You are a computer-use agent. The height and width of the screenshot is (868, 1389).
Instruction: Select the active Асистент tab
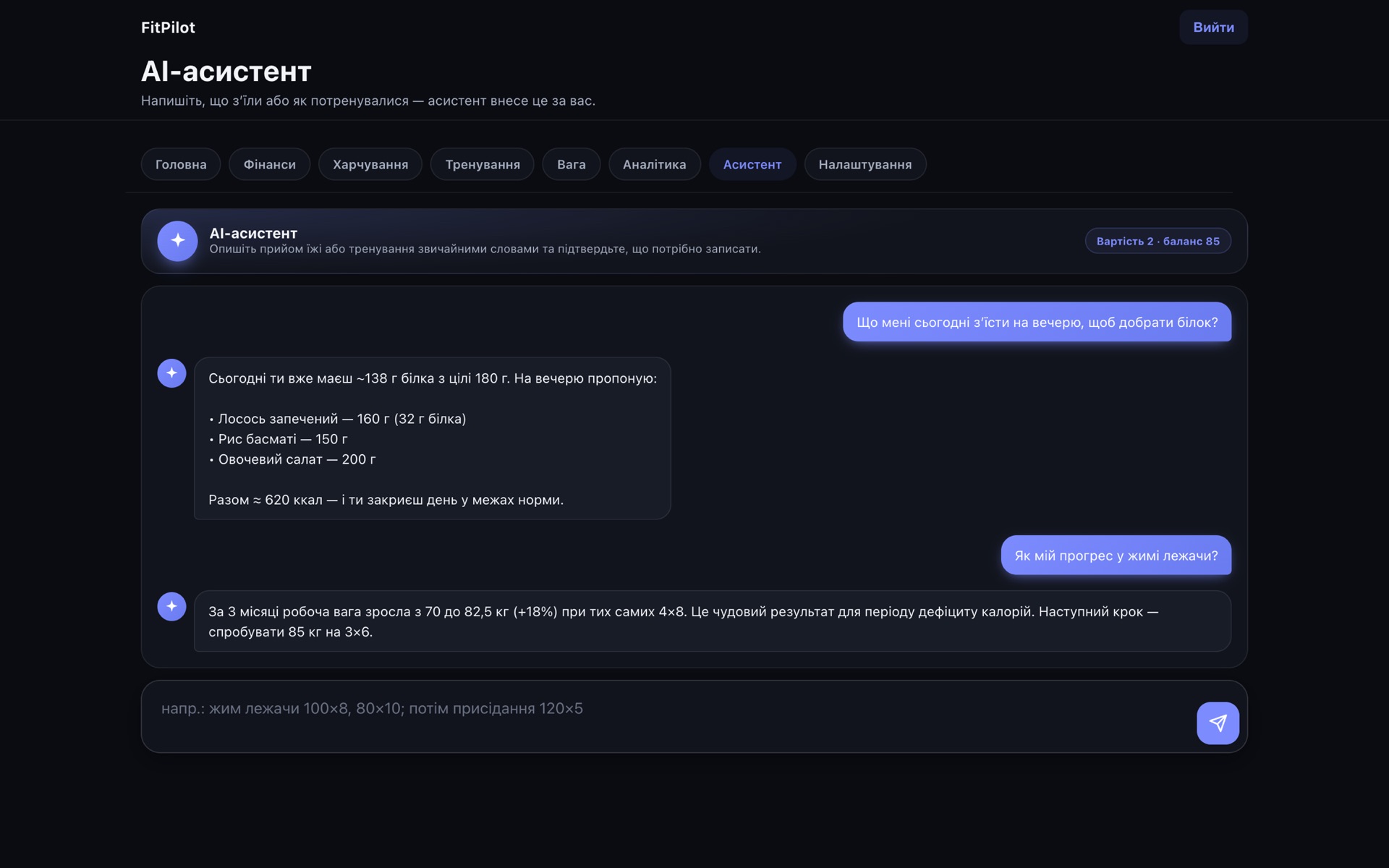pyautogui.click(x=752, y=164)
